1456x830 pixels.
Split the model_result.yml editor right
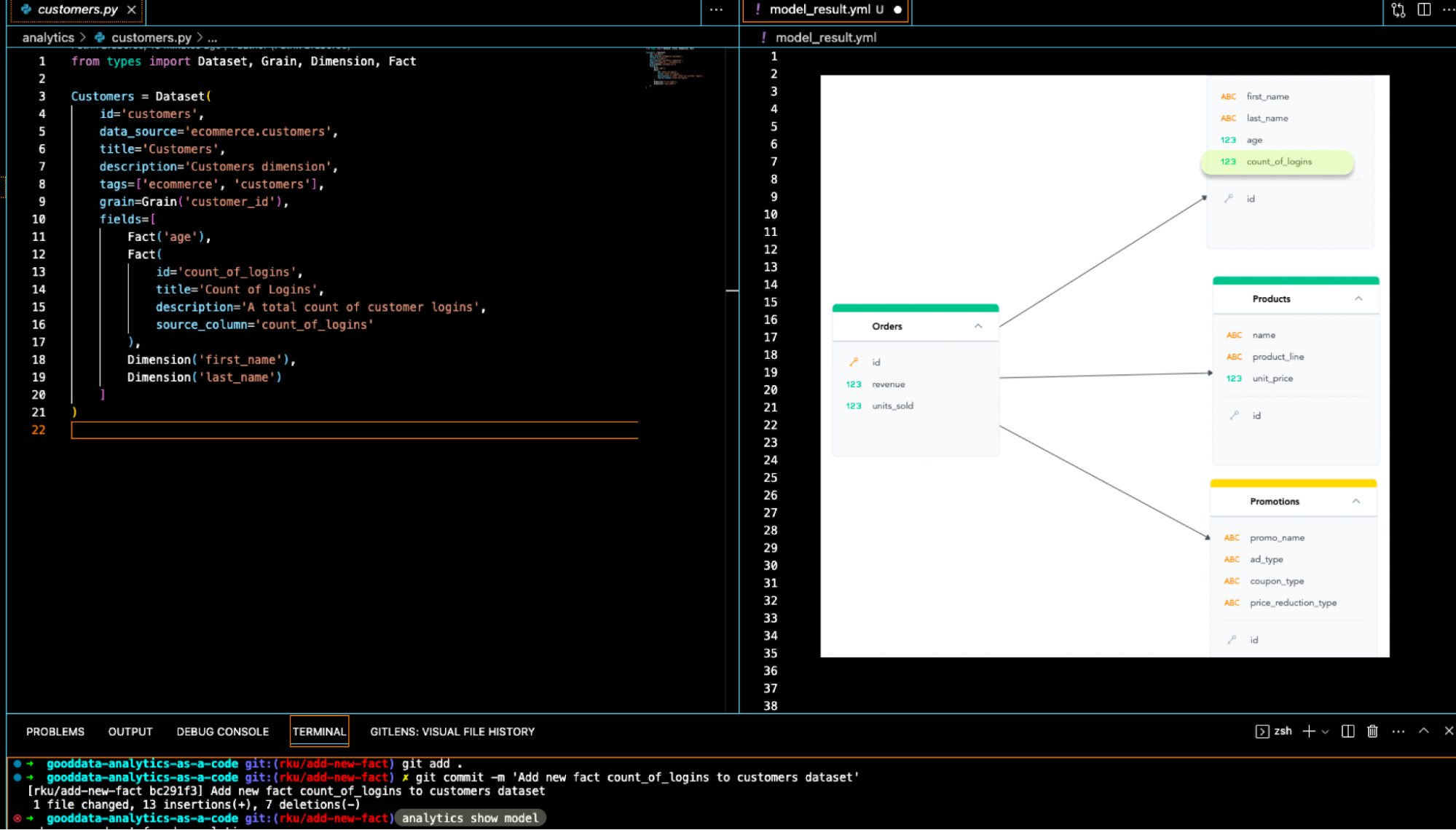coord(1424,9)
